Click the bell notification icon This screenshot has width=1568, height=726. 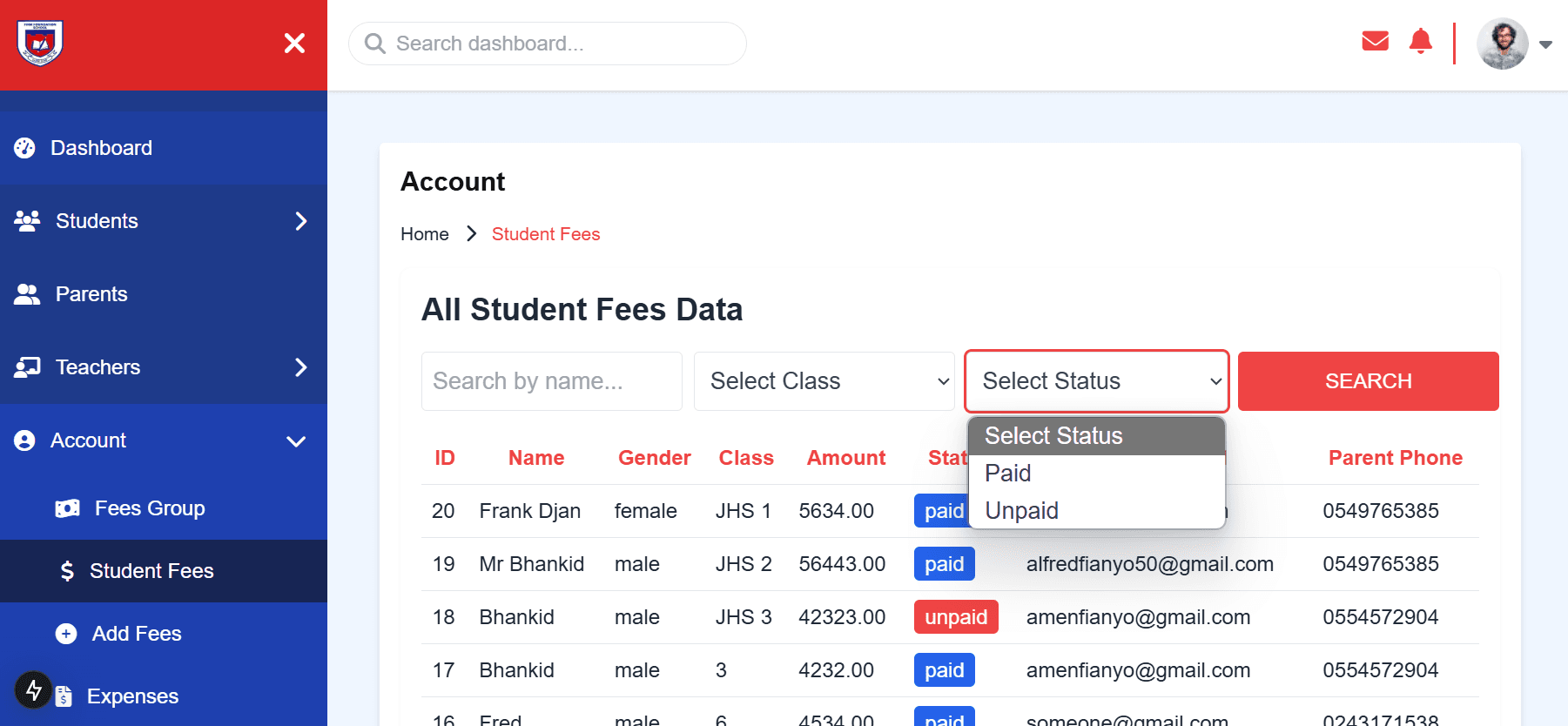[1420, 41]
